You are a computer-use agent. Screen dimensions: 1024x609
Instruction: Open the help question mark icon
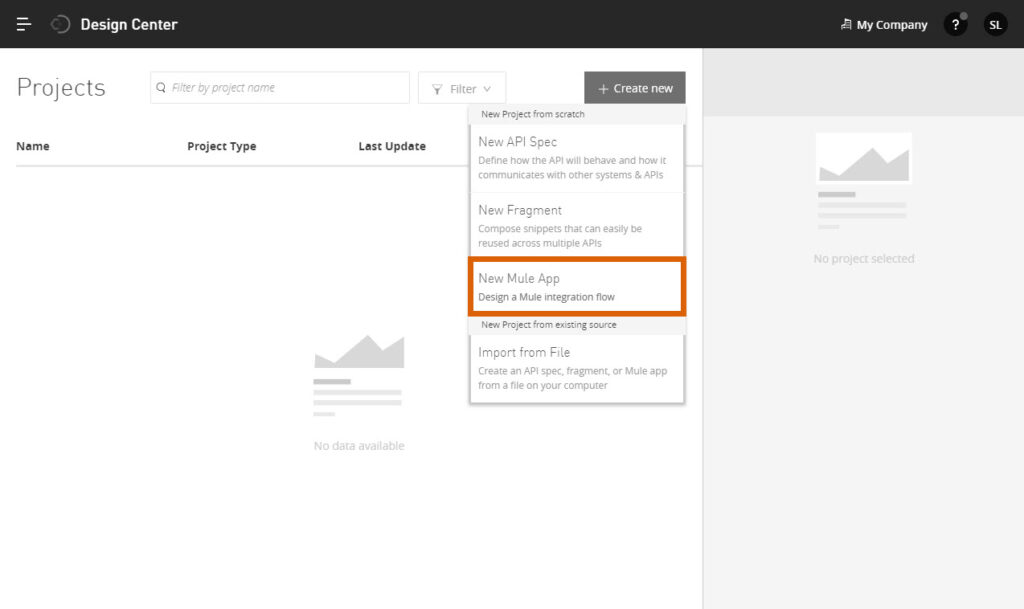(955, 25)
